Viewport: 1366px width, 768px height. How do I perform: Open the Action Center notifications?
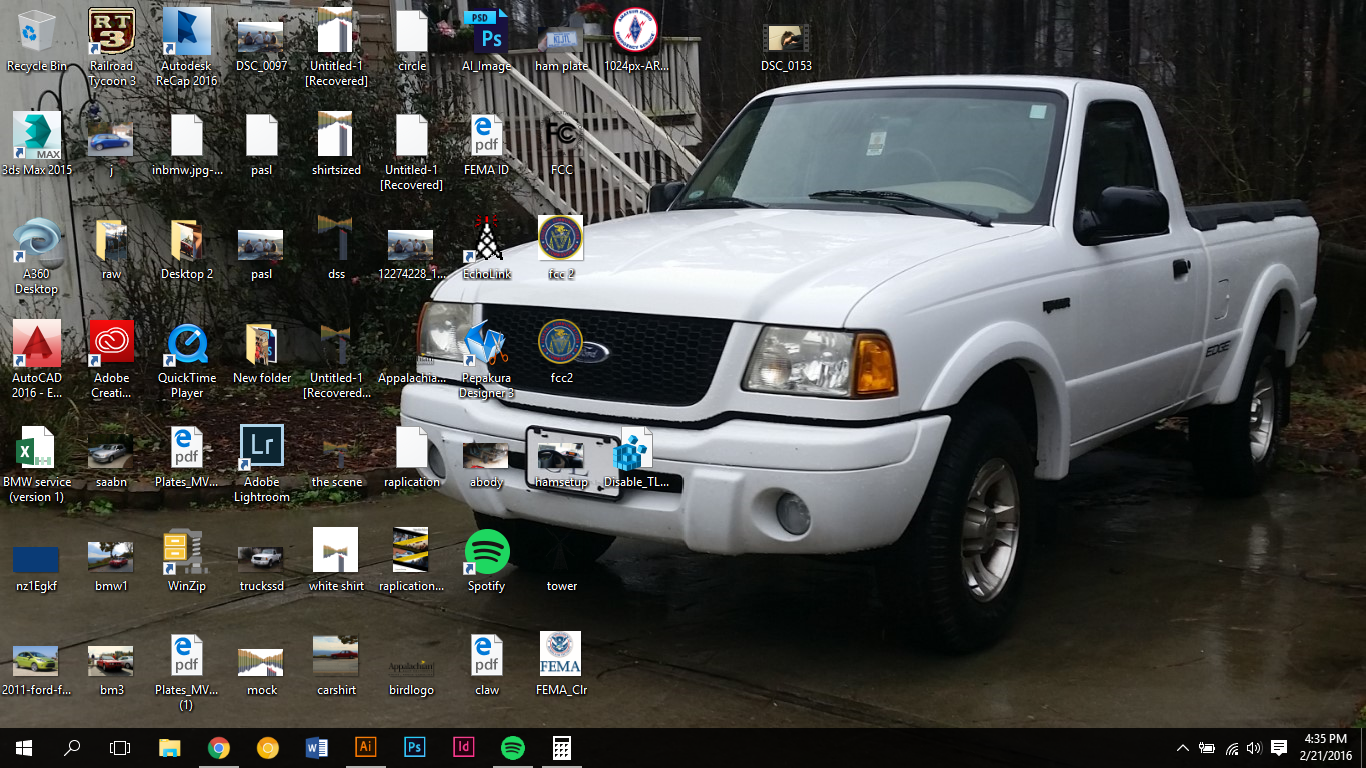1279,748
